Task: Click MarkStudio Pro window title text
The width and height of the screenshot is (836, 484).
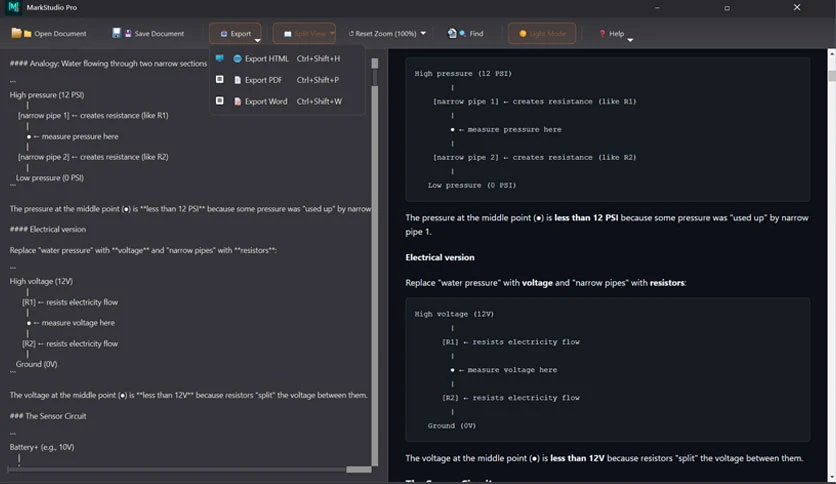Action: point(52,7)
